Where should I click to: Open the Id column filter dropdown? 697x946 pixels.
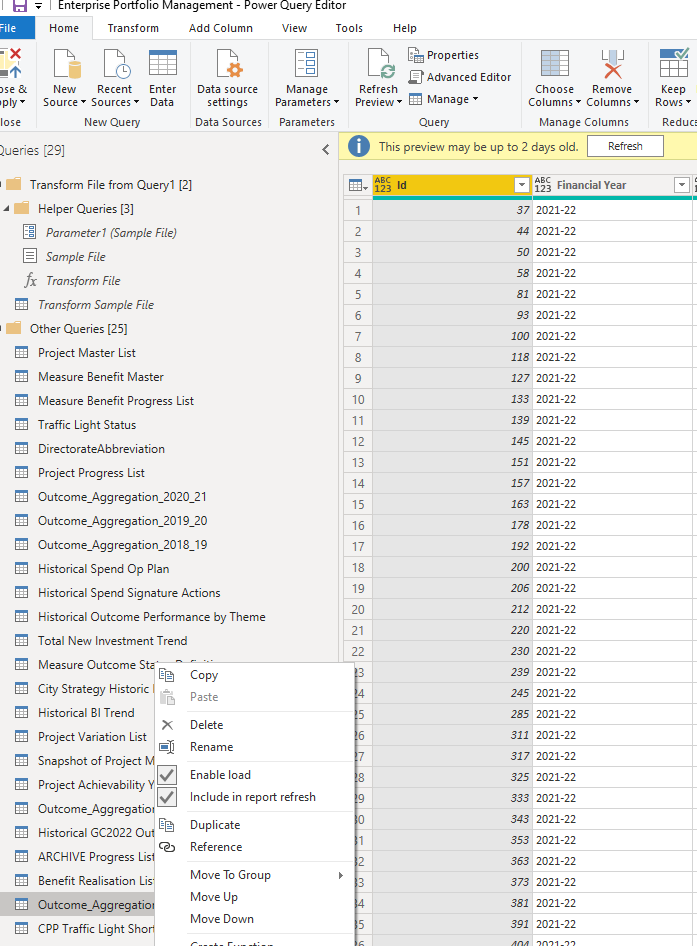(522, 185)
